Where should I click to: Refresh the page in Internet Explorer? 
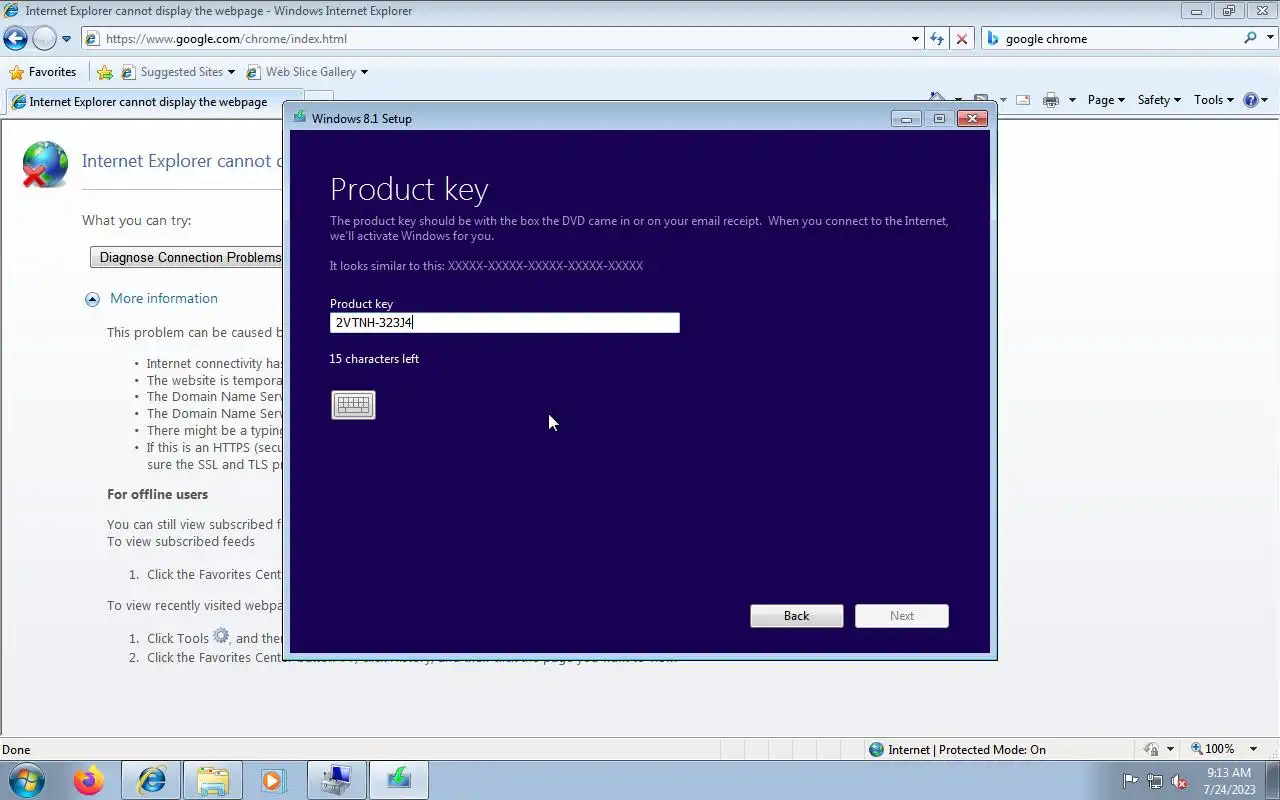[937, 39]
